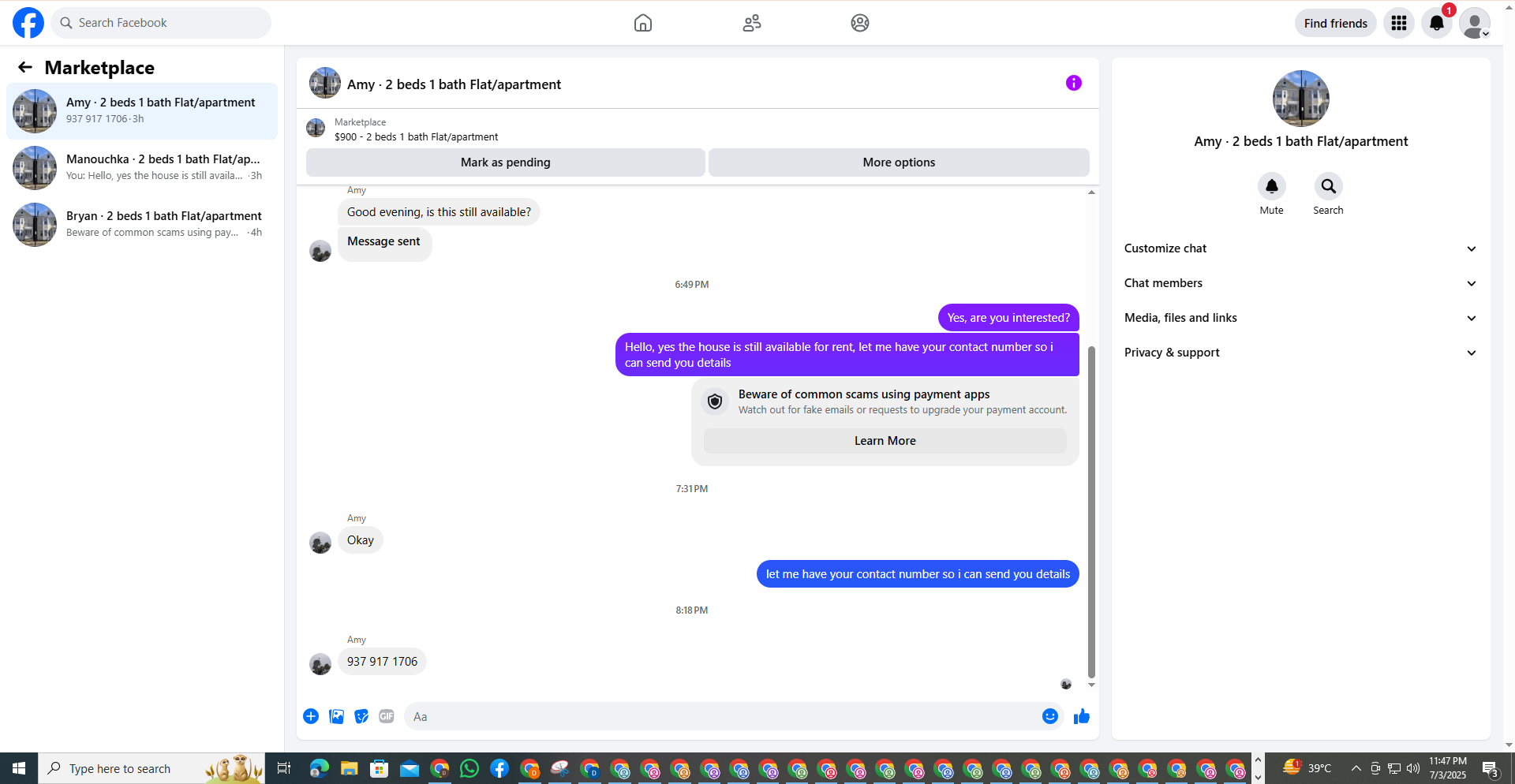
Task: Select the 'Message sent' bubble
Action: 384,244
